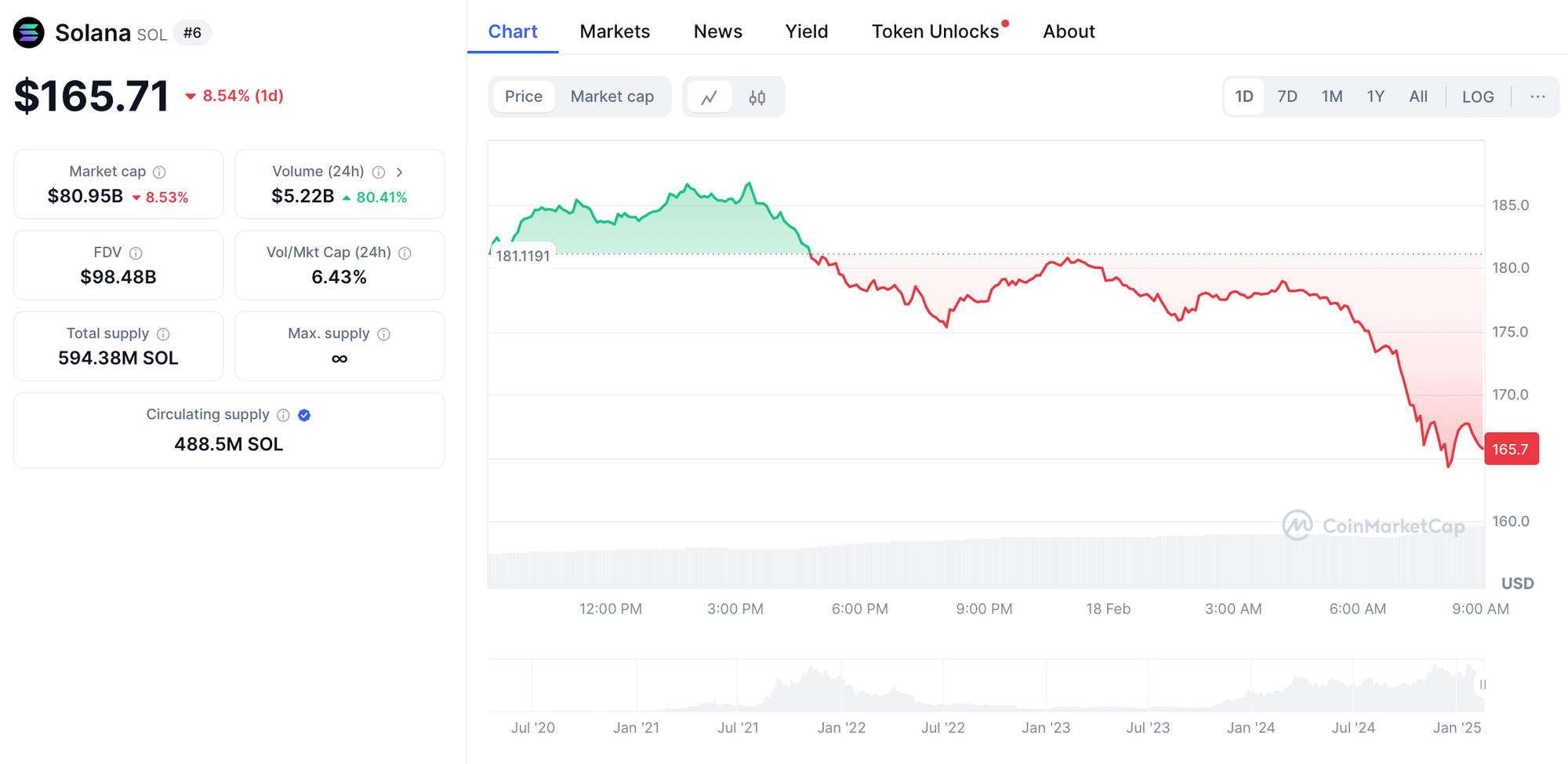Click the $80.95B market cap value

[x=85, y=196]
